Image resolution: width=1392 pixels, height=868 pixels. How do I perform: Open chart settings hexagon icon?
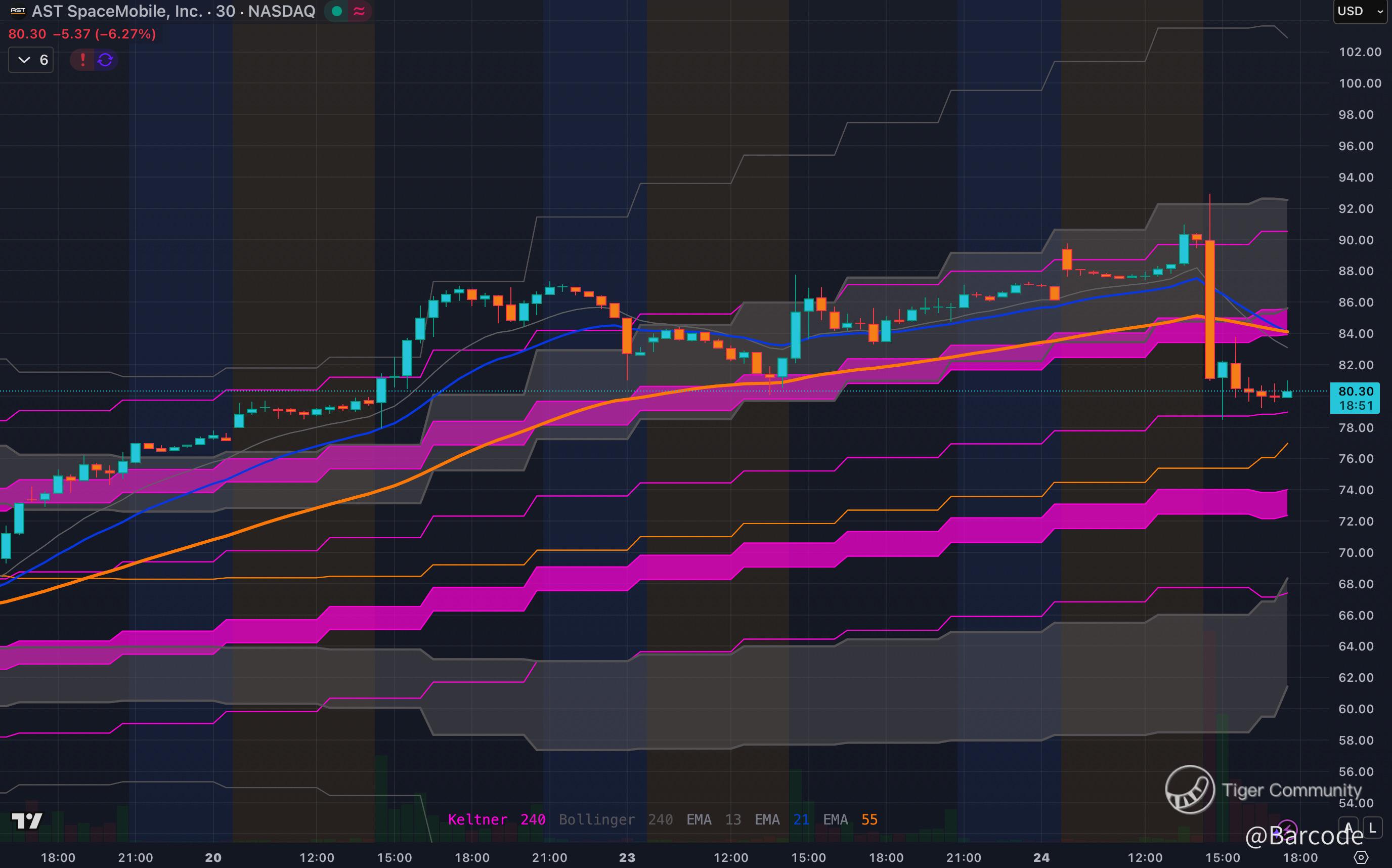(1361, 858)
